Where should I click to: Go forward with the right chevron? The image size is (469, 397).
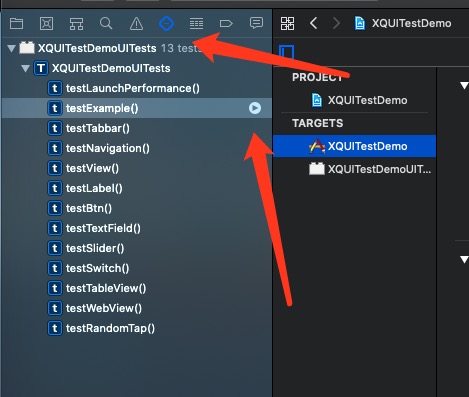click(336, 23)
